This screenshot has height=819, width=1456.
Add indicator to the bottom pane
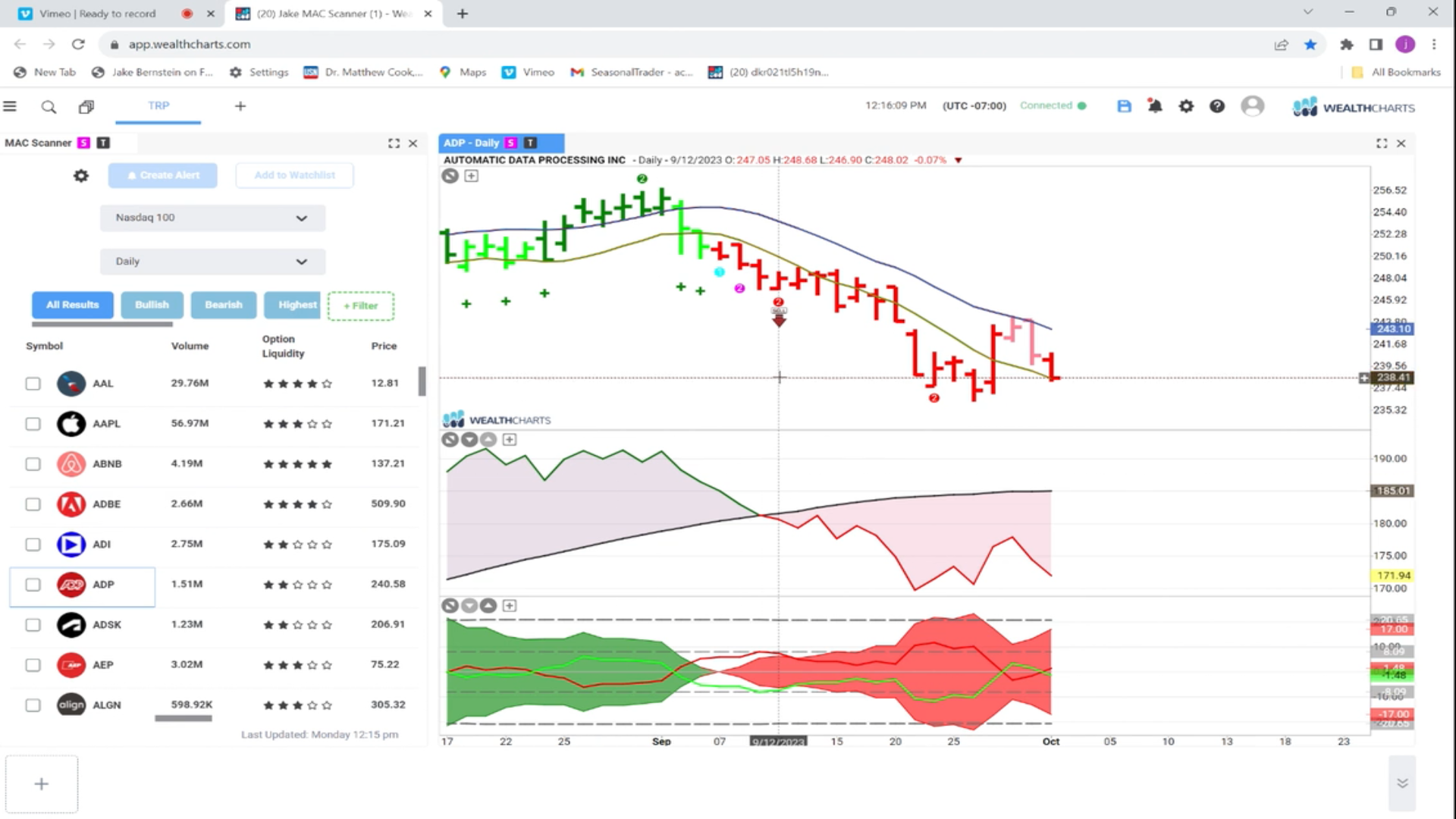point(510,606)
